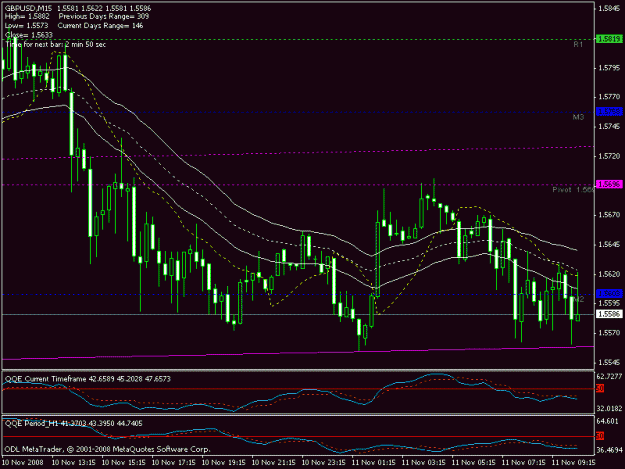The image size is (625, 469).
Task: Click the 1.5645 price scale value
Action: [609, 245]
